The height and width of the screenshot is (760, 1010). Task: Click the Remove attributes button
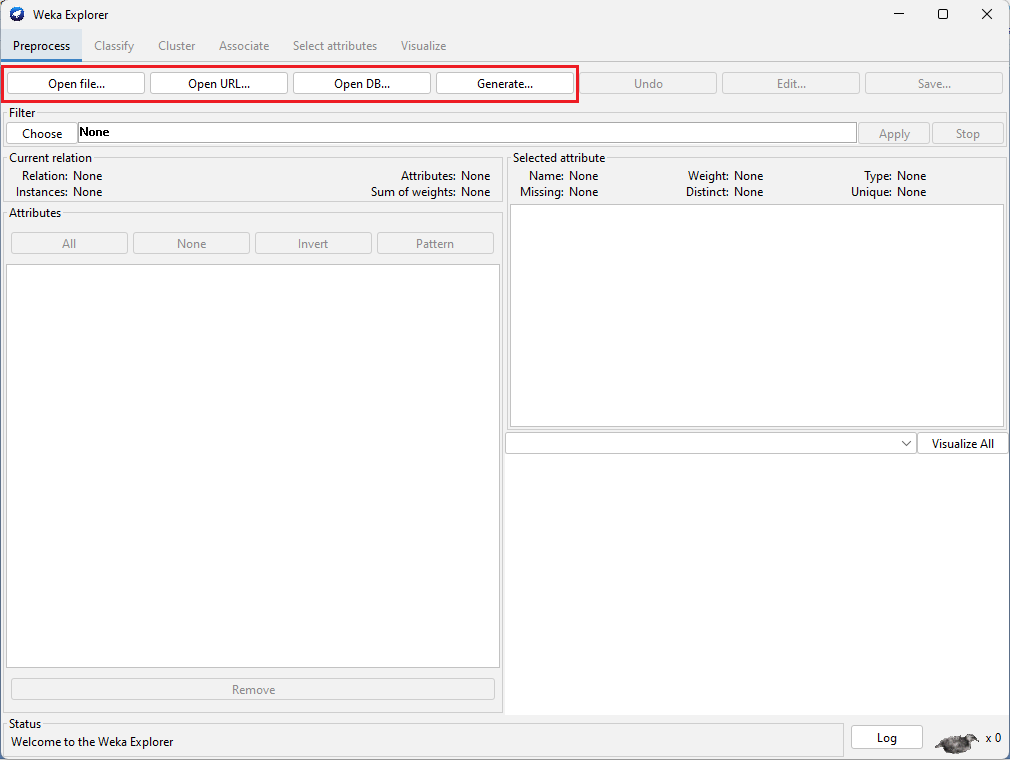(253, 689)
